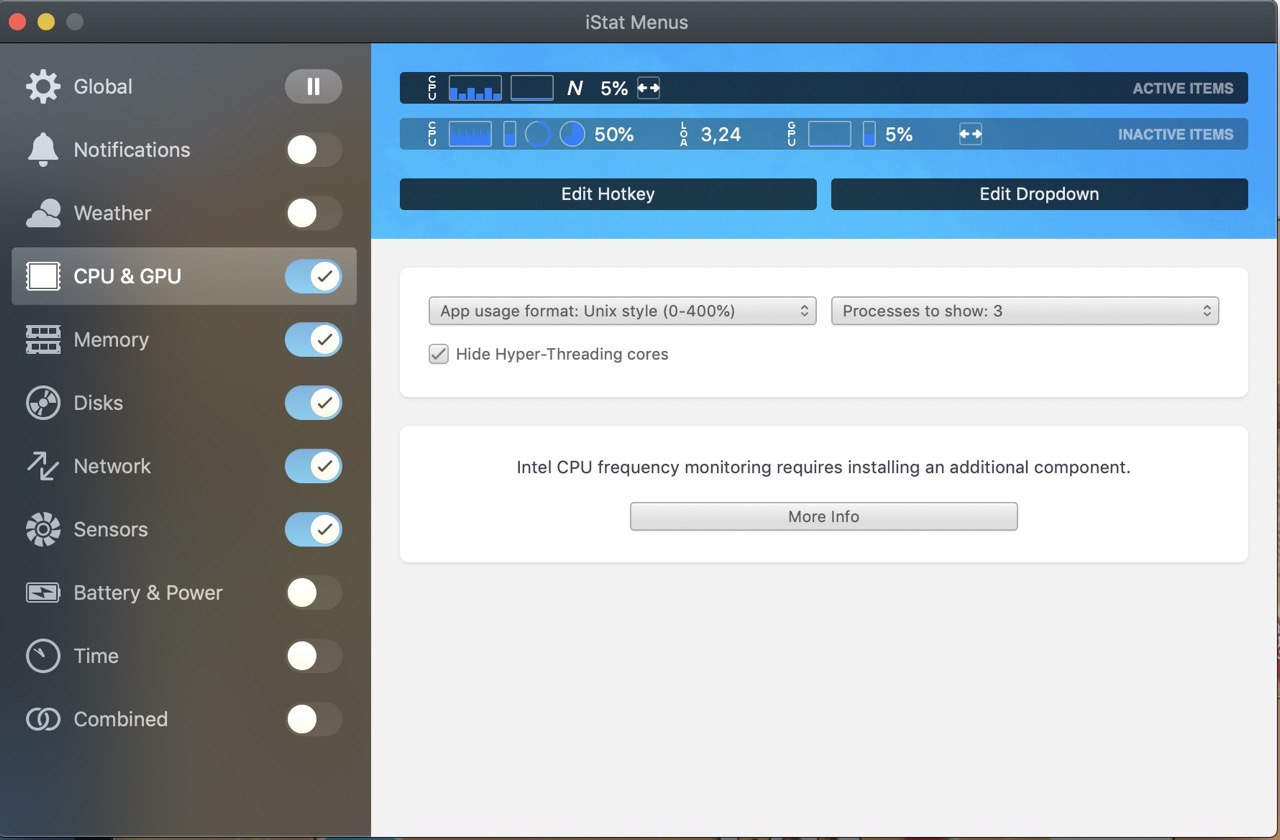Viewport: 1280px width, 840px height.
Task: Select the vertical CPU bar beside the history graph
Action: 510,134
